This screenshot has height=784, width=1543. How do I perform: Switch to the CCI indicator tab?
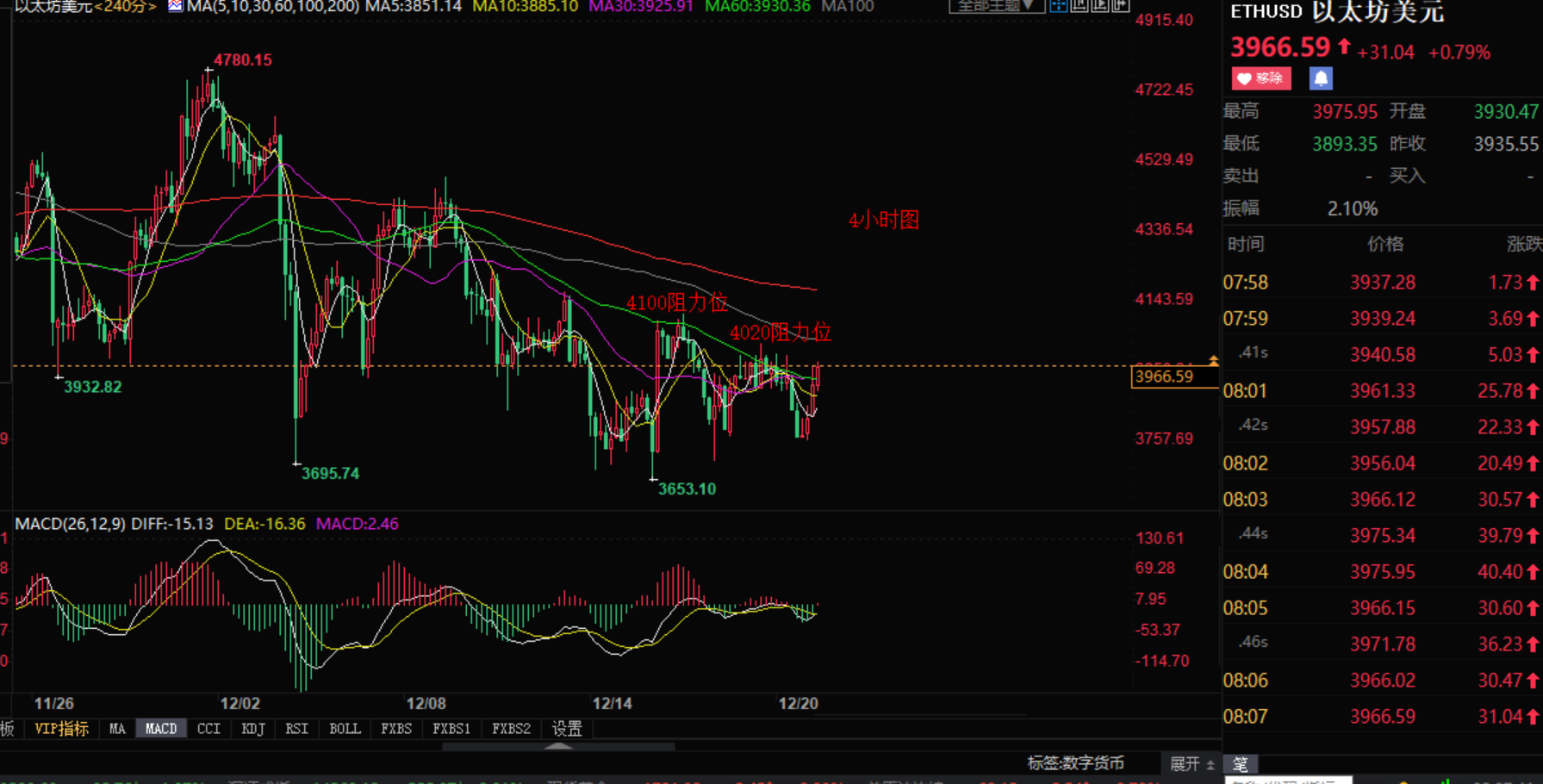click(208, 729)
